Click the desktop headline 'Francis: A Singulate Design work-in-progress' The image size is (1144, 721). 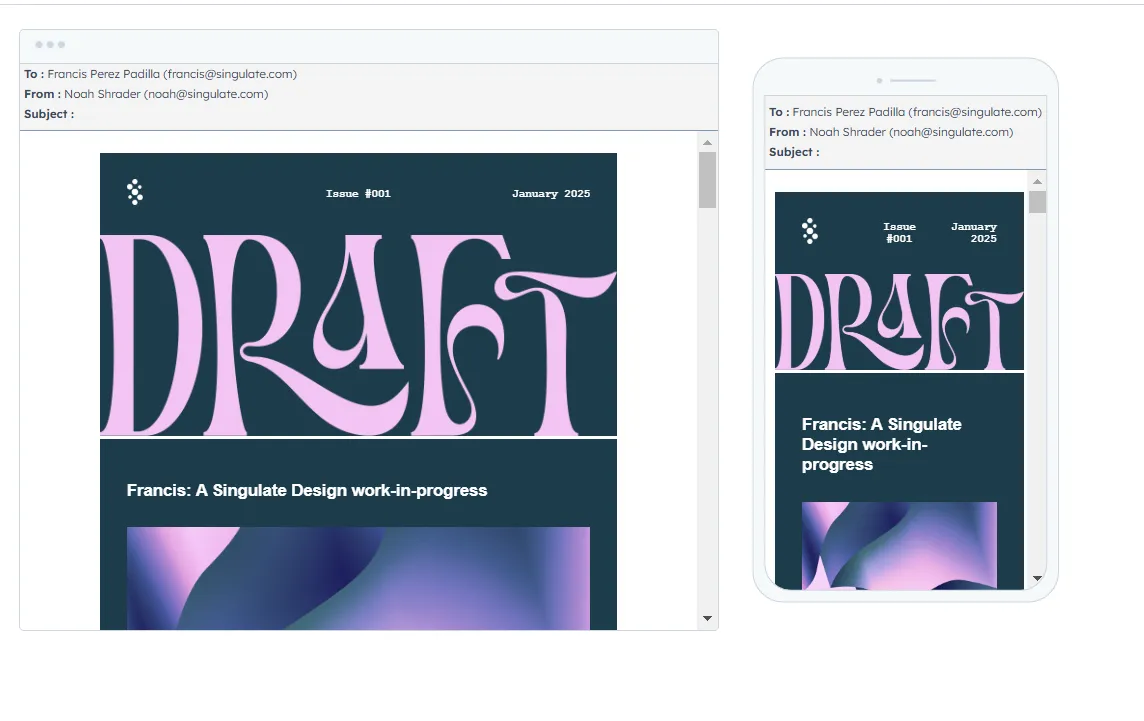tap(306, 490)
